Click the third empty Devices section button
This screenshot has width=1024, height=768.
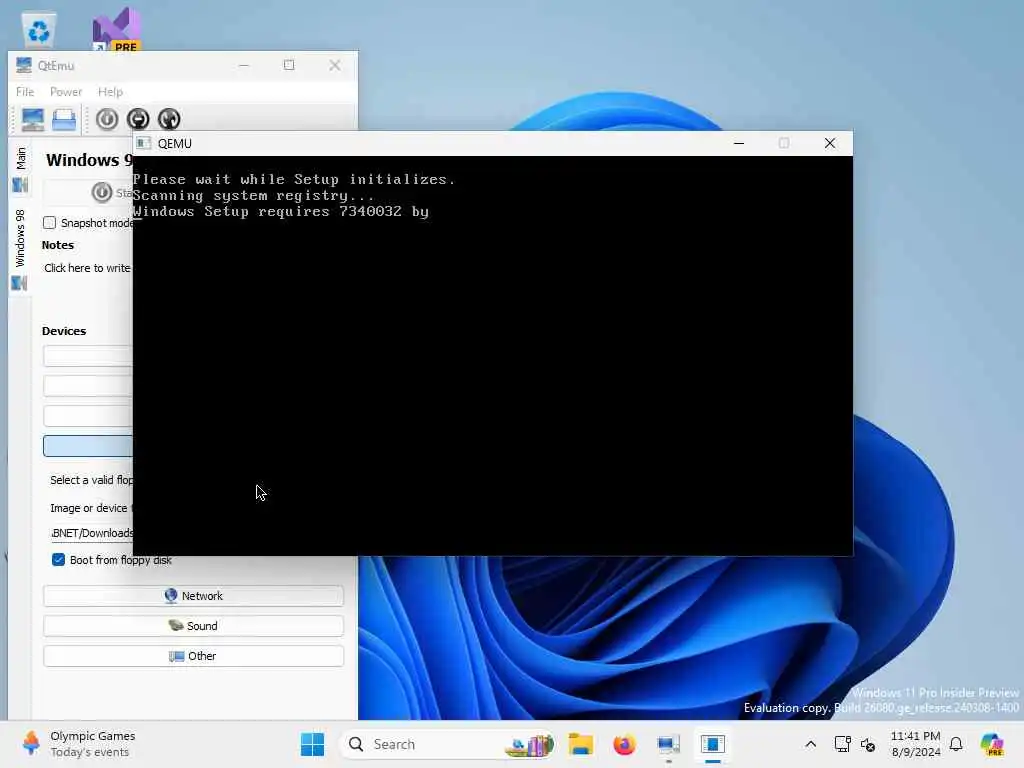click(88, 416)
